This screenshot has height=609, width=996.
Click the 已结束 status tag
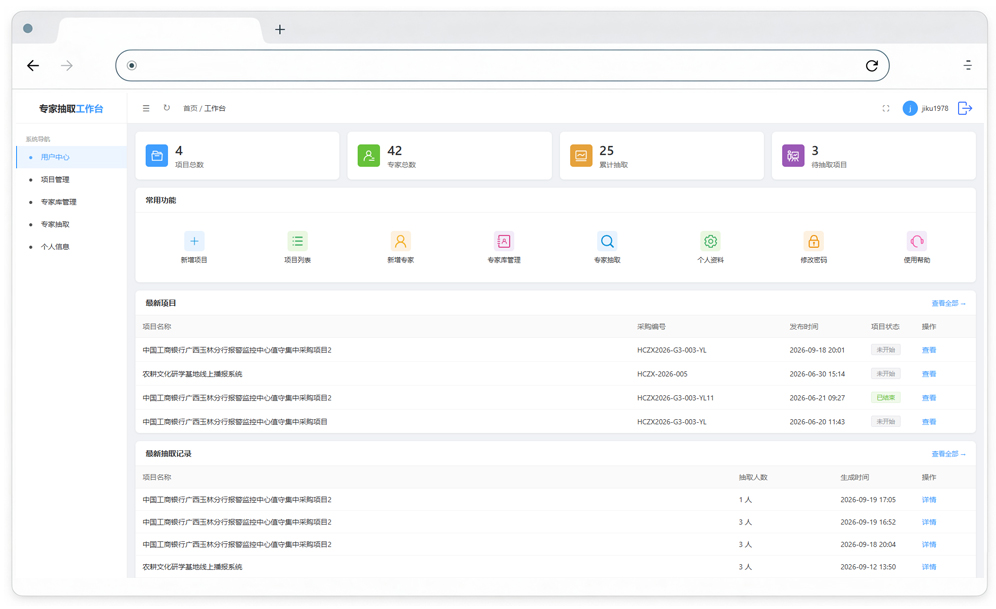pos(885,398)
